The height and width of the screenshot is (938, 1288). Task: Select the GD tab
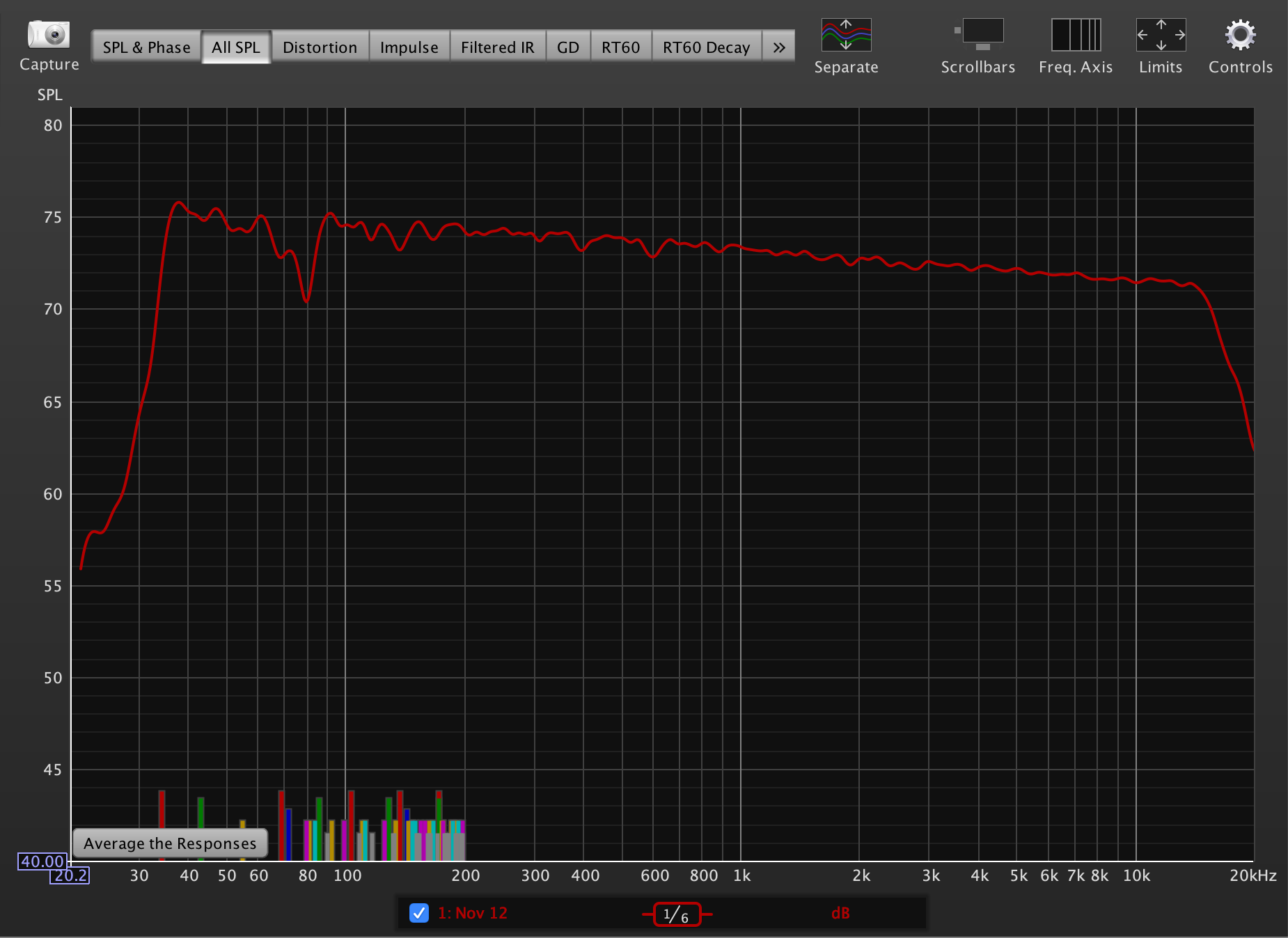coord(568,47)
